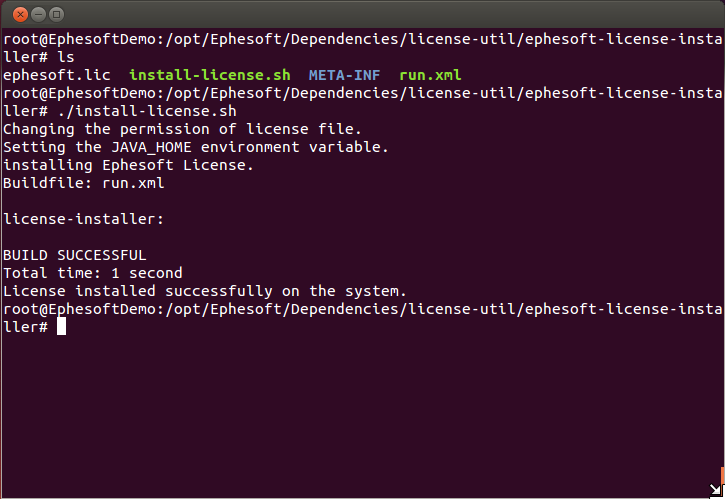Click the Changing the permission line
The image size is (725, 499).
(x=182, y=129)
